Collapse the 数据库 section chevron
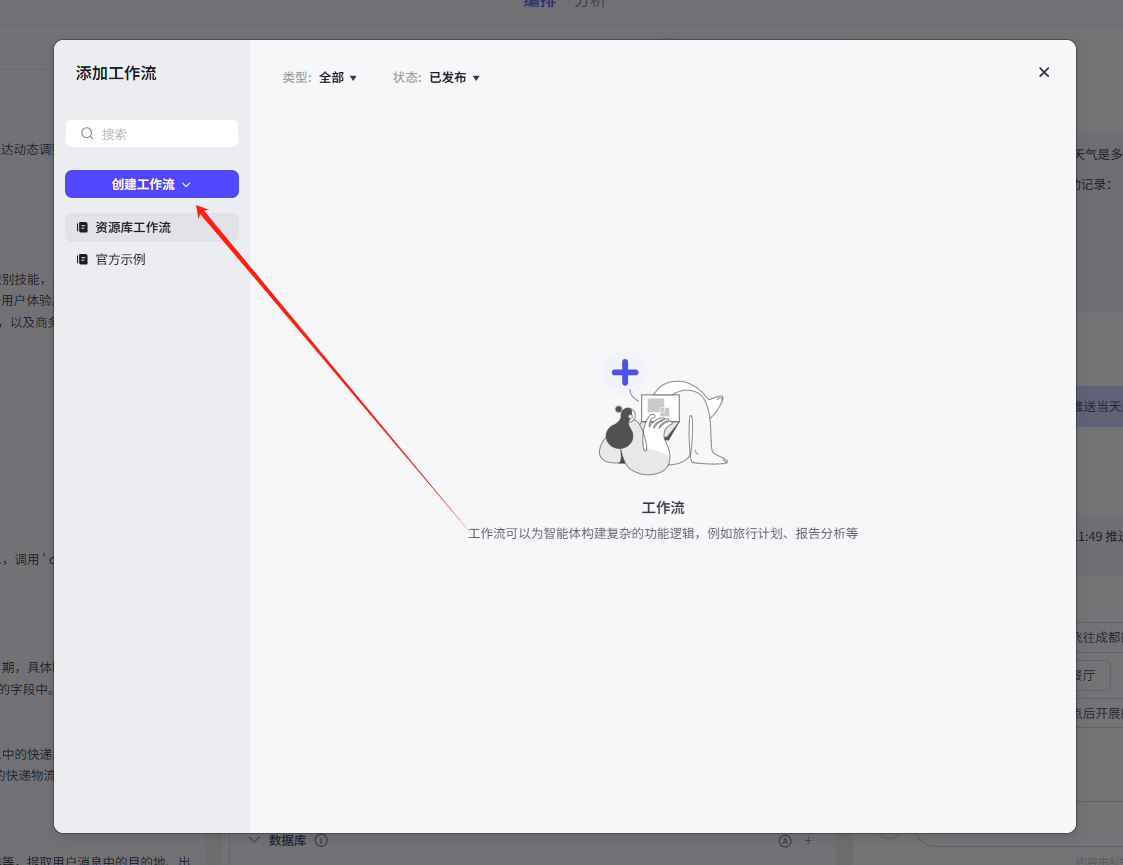The image size is (1123, 865). [254, 841]
